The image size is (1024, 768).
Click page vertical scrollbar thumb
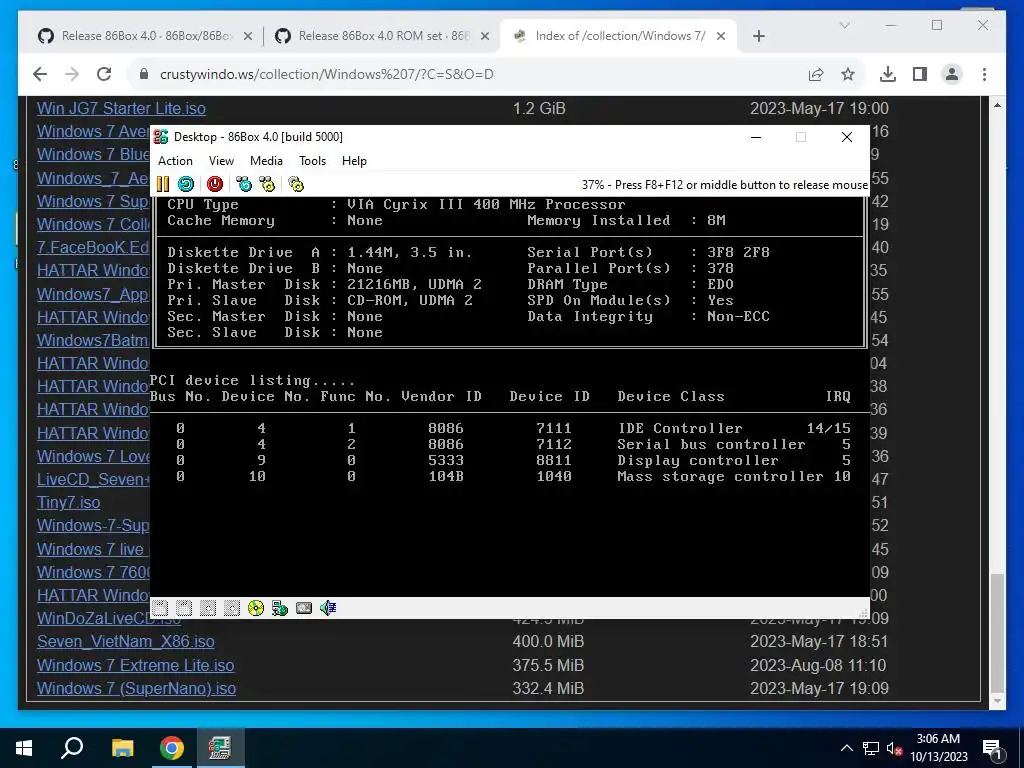point(997,632)
